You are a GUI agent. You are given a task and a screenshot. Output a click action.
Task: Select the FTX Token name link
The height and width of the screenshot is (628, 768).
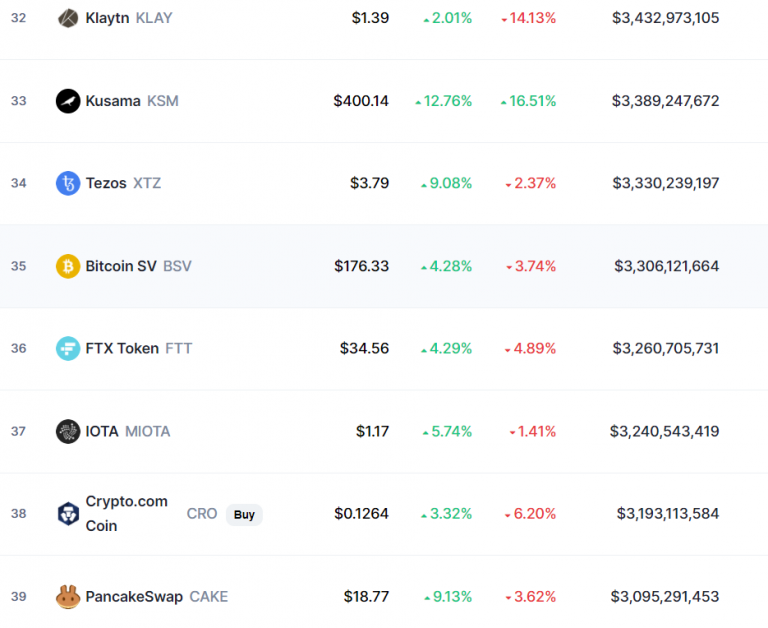[x=139, y=348]
